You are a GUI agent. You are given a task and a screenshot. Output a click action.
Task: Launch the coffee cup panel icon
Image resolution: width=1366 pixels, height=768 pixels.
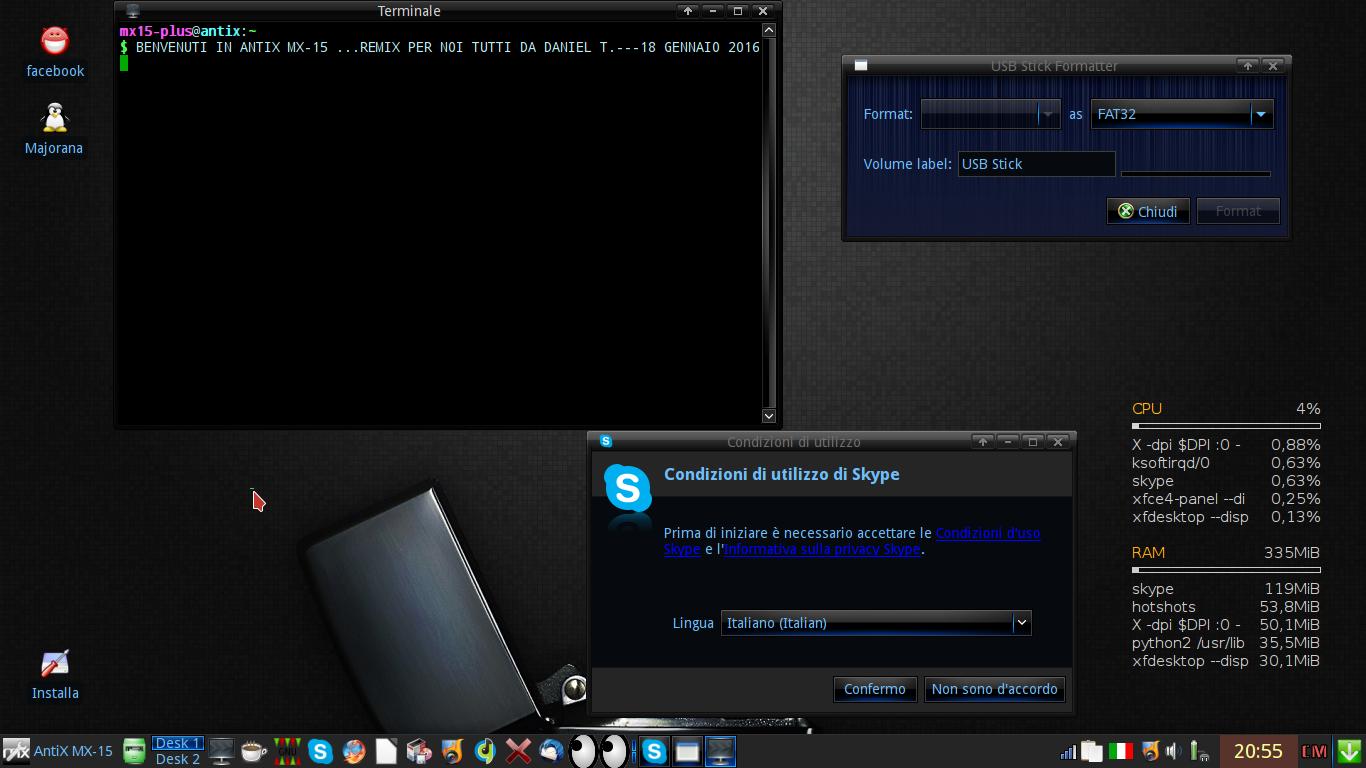(x=254, y=751)
